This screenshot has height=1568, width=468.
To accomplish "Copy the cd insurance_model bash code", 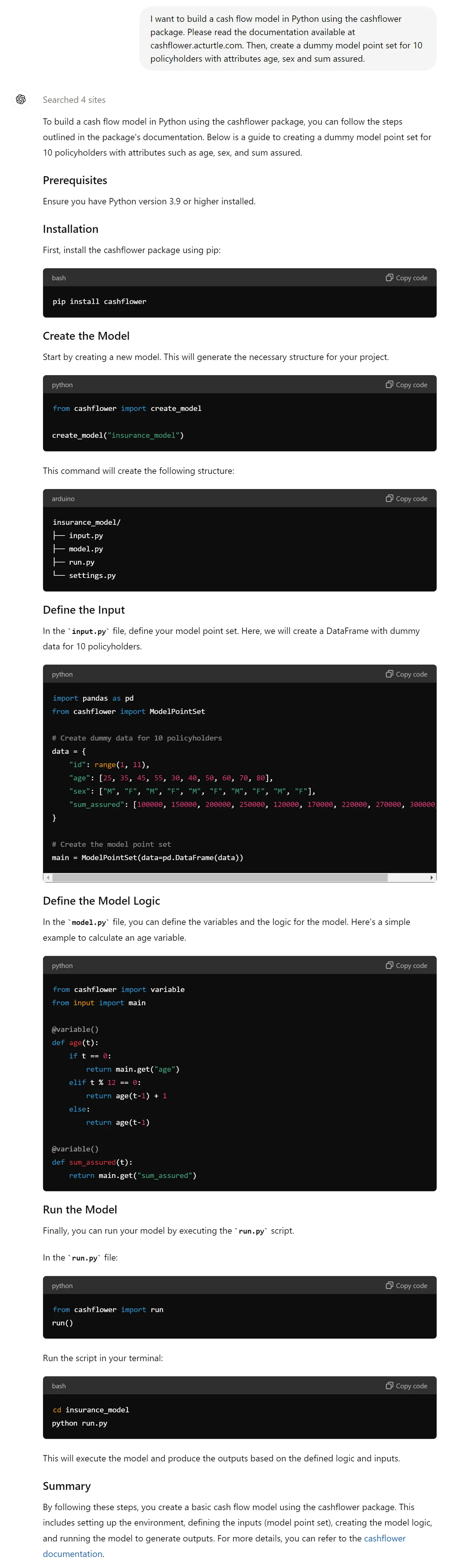I will click(406, 1386).
